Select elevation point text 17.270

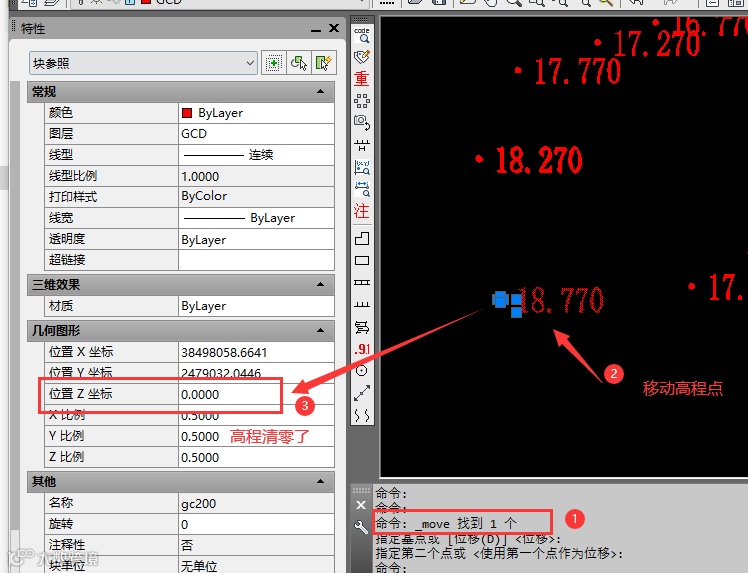[x=657, y=42]
